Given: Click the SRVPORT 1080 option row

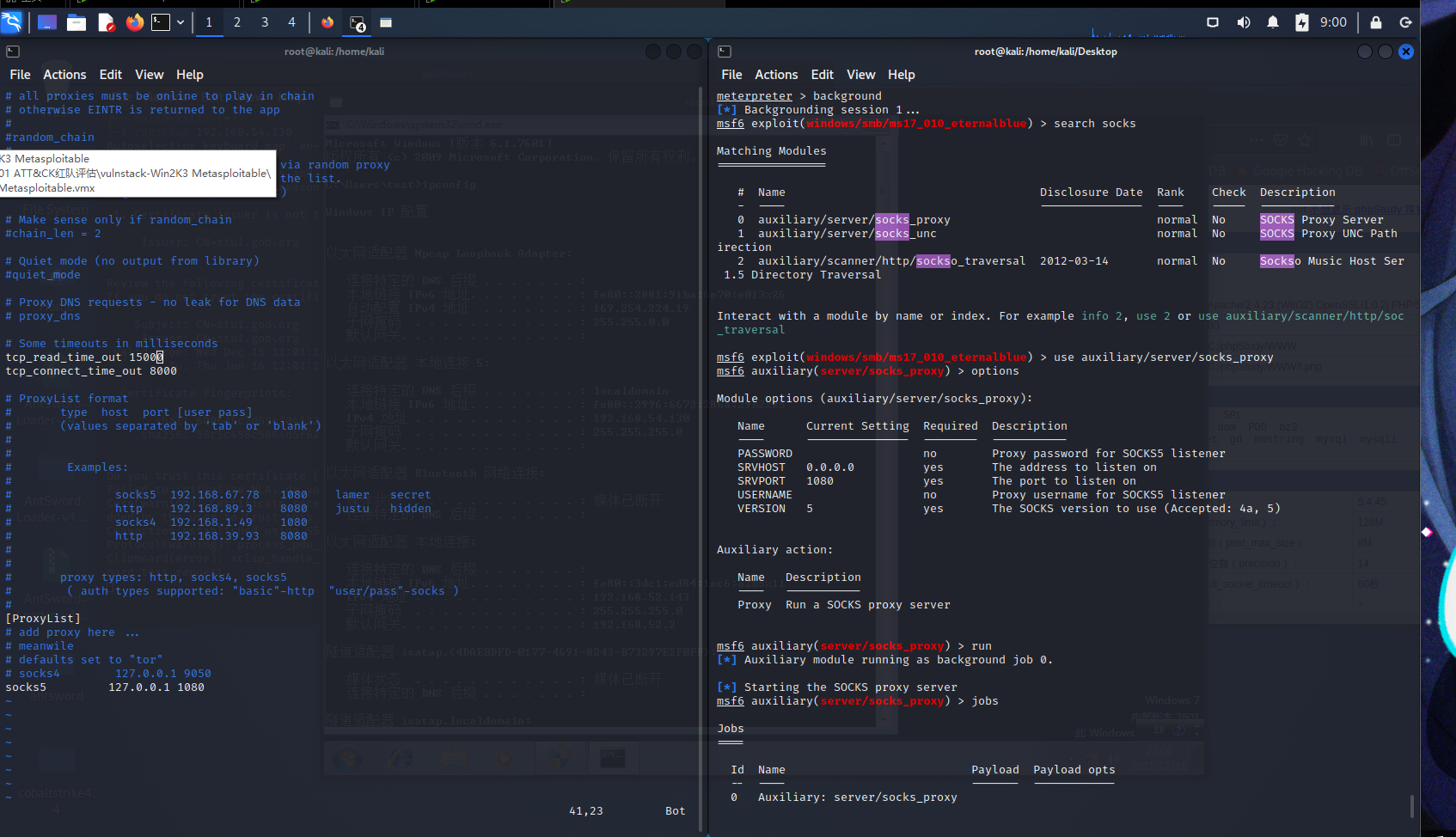Looking at the screenshot, I should pos(937,481).
